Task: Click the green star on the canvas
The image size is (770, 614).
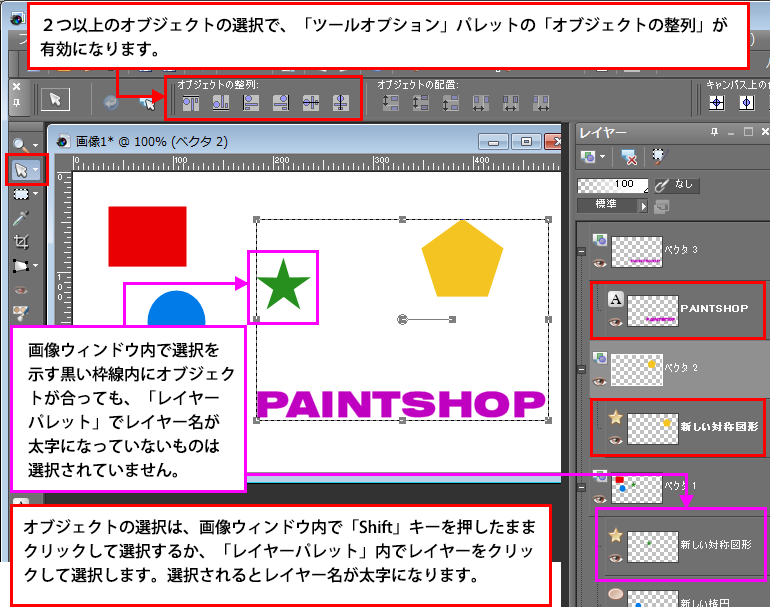Action: (283, 285)
